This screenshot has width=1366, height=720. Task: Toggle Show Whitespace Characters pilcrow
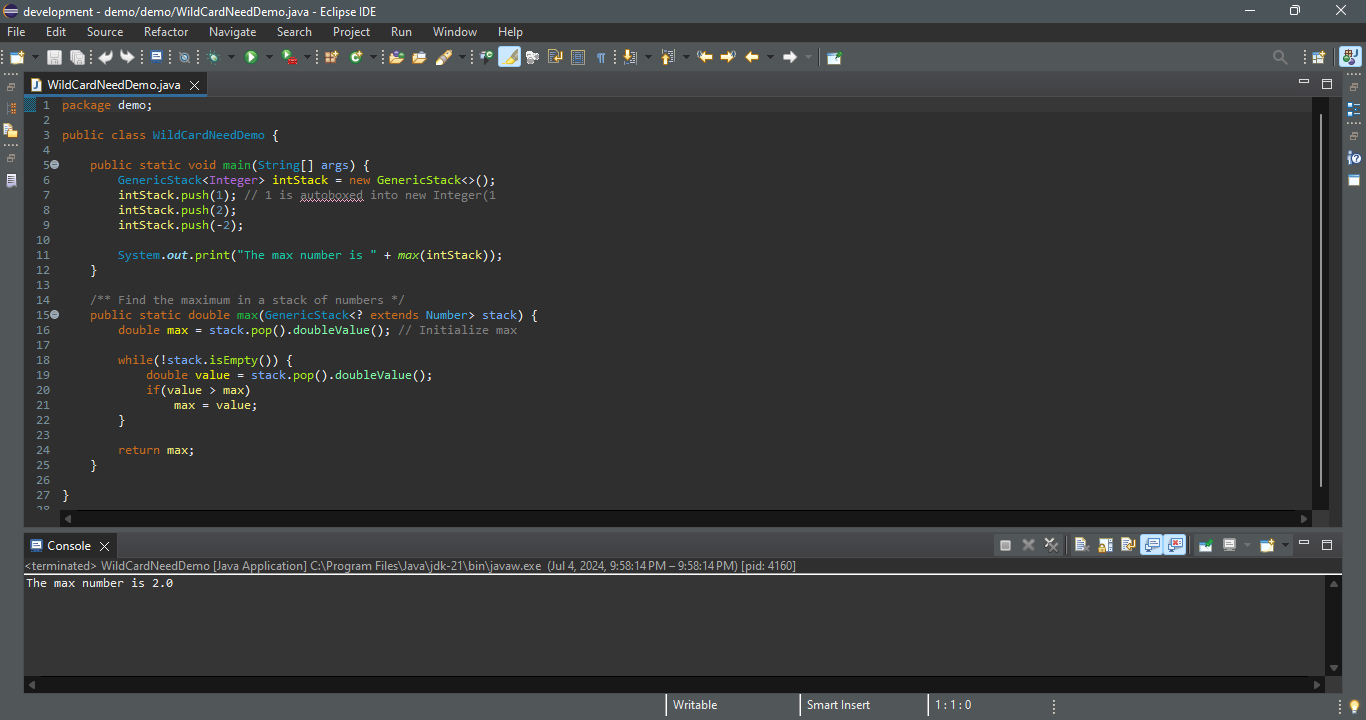pyautogui.click(x=601, y=57)
